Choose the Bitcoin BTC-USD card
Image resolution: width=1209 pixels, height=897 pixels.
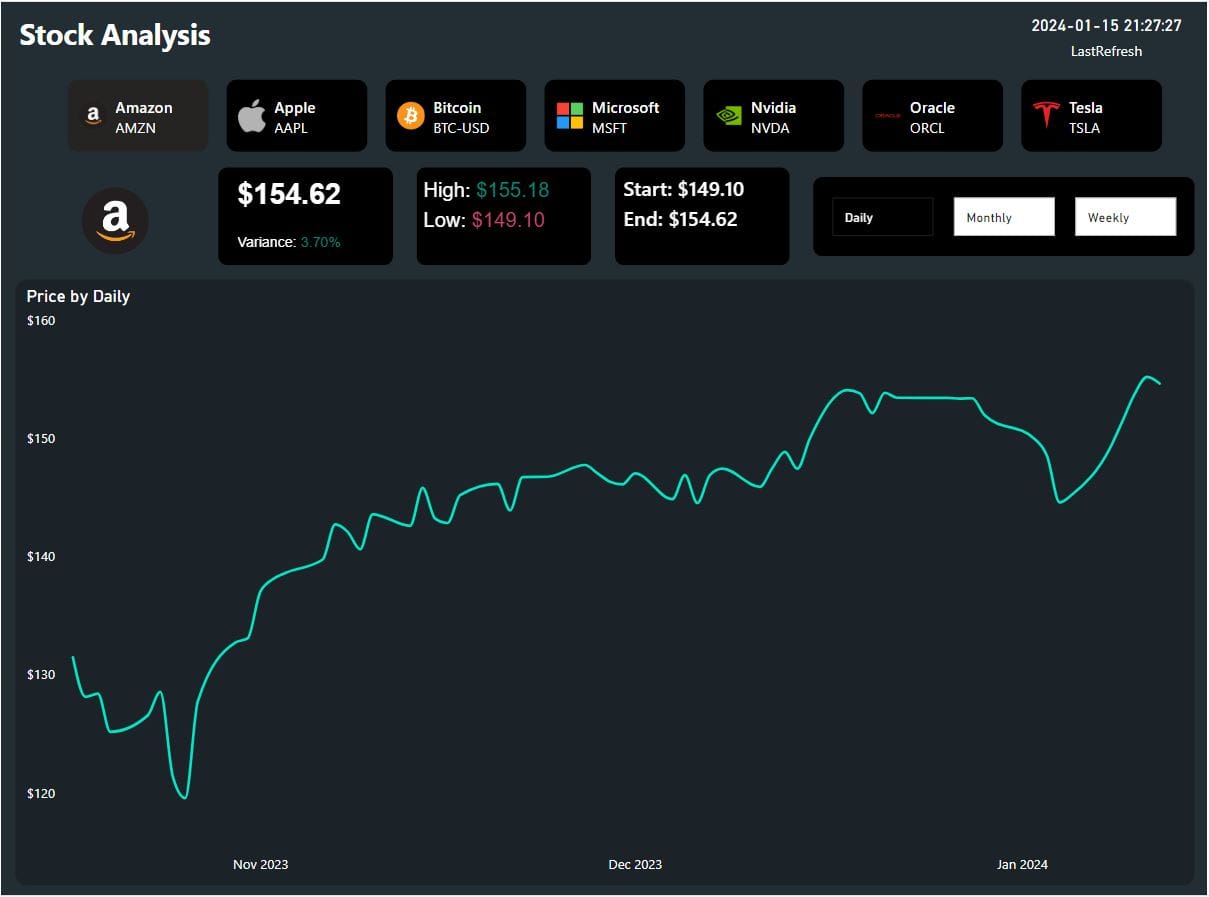pos(456,116)
